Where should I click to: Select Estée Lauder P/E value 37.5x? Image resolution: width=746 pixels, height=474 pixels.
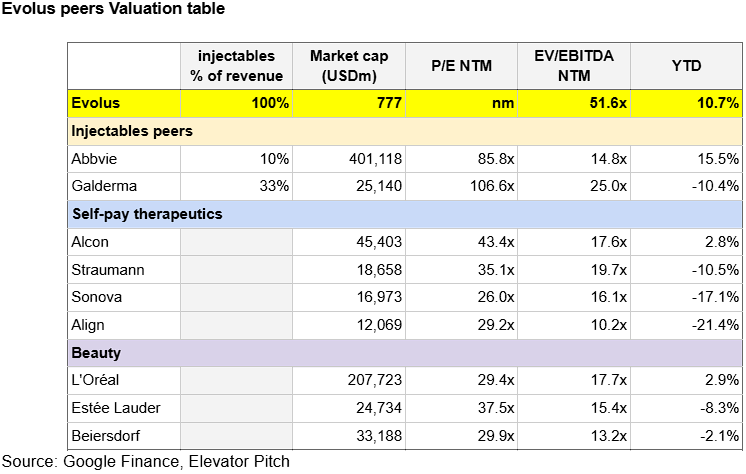pyautogui.click(x=496, y=408)
